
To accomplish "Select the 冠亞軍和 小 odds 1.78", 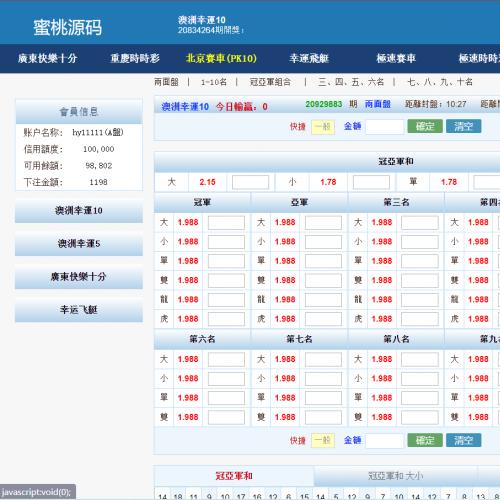I will 328,182.
